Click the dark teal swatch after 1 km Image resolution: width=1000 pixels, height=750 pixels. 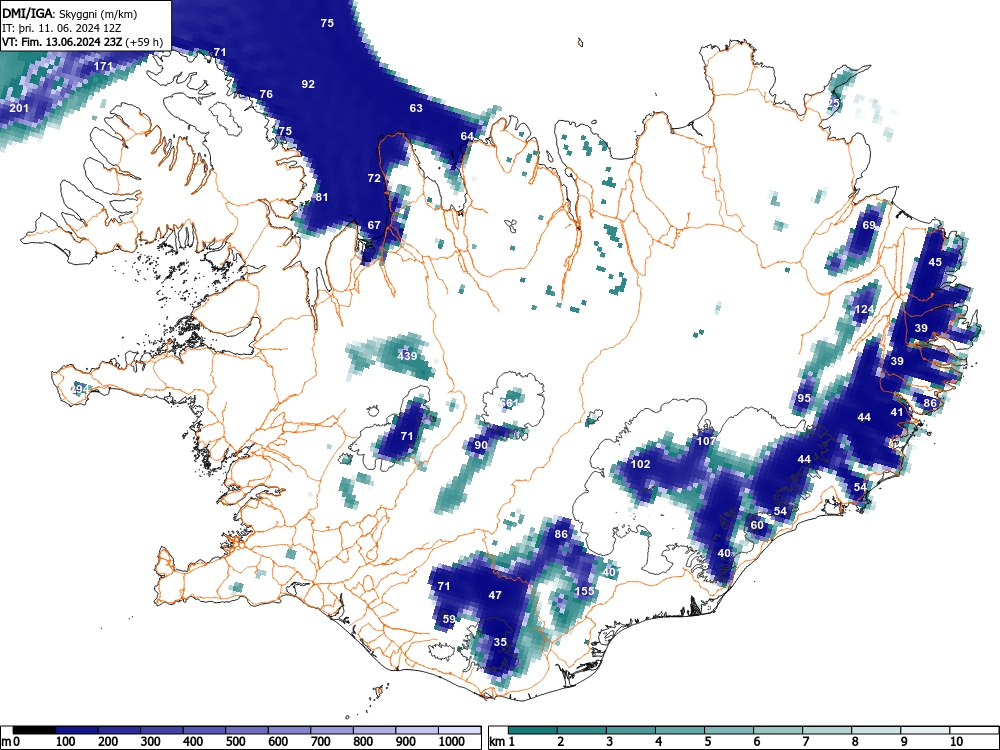click(533, 730)
